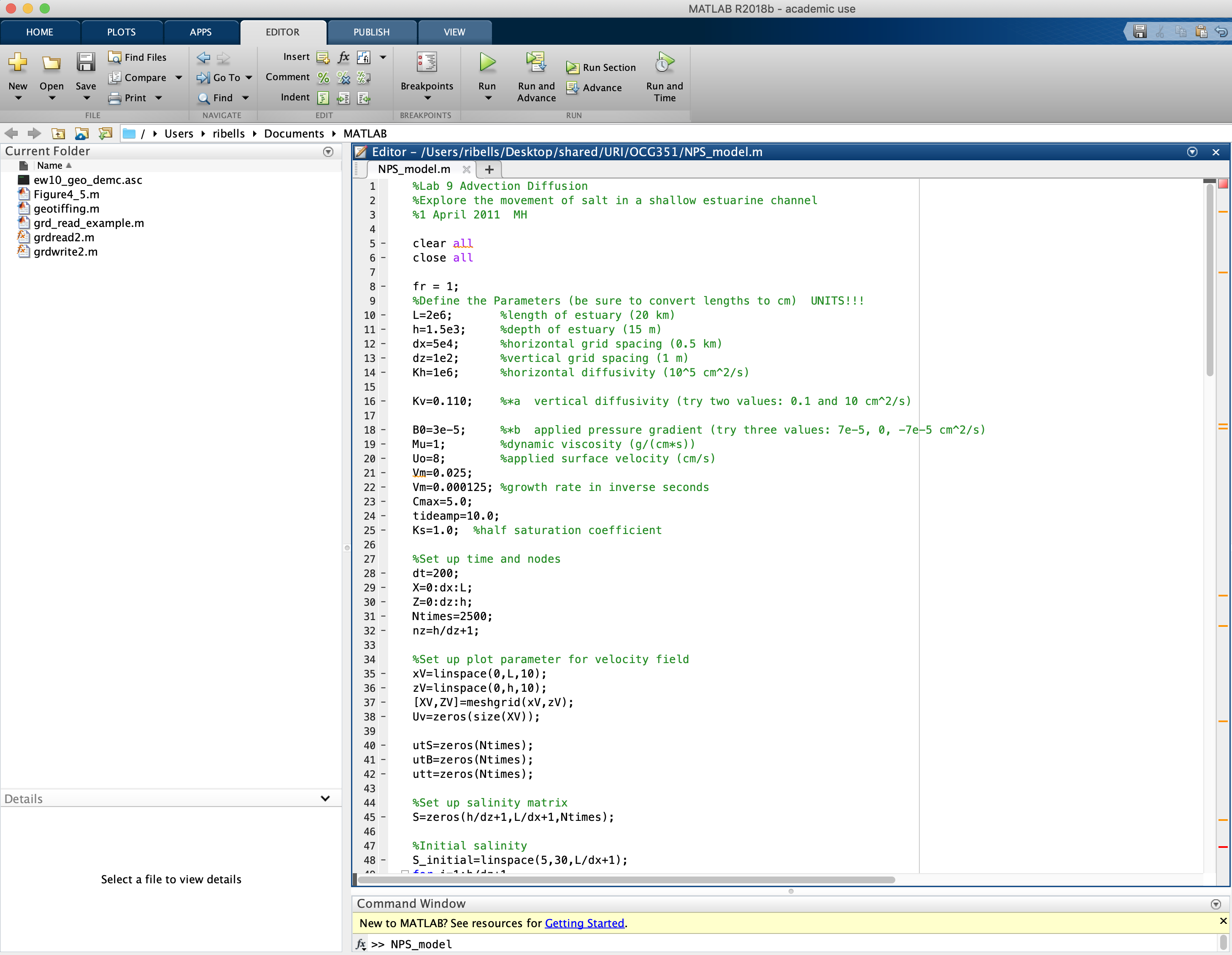Image resolution: width=1232 pixels, height=955 pixels.
Task: Switch to the PUBLISH tab
Action: pos(371,32)
